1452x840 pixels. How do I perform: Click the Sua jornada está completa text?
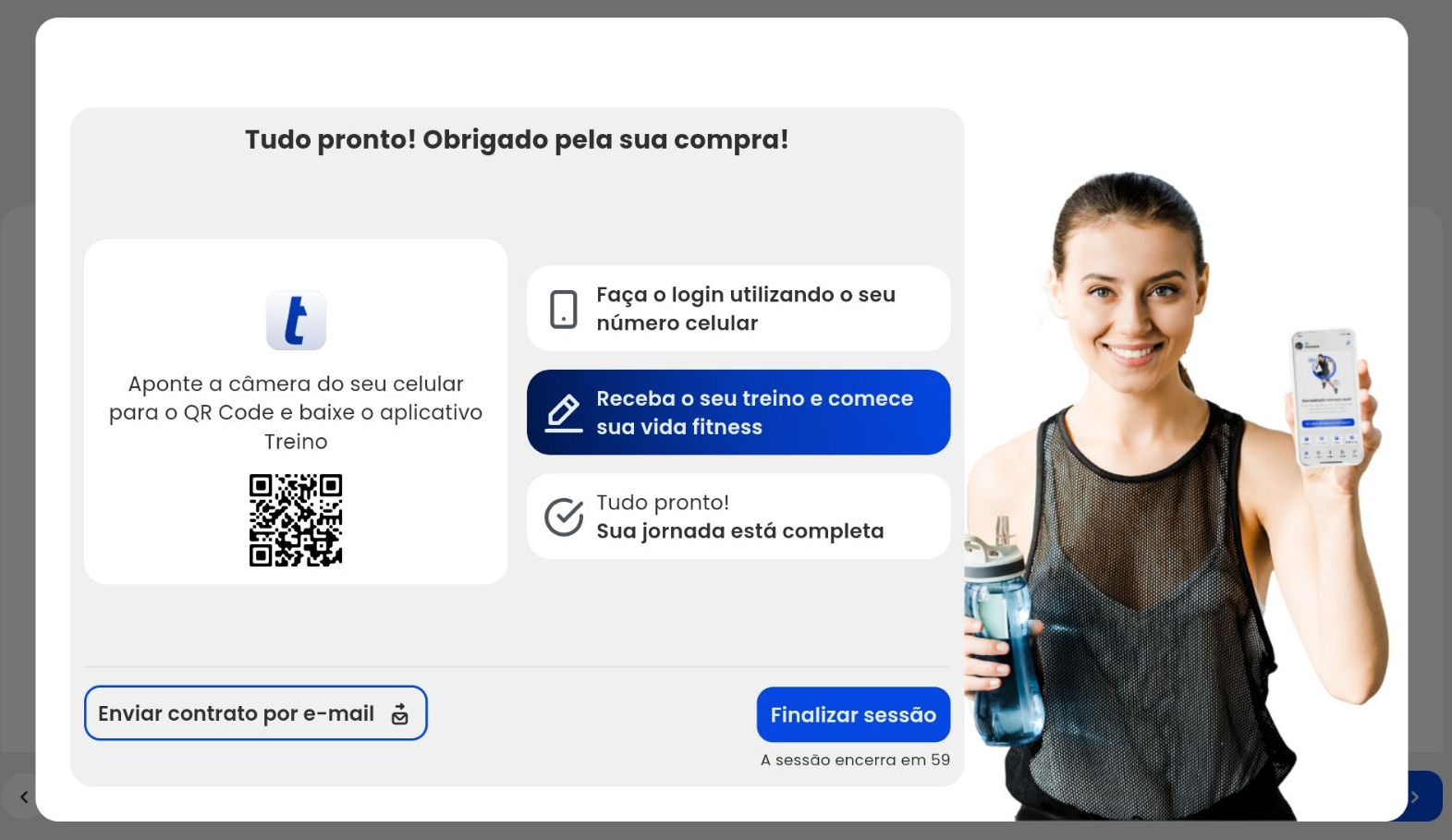click(x=740, y=531)
